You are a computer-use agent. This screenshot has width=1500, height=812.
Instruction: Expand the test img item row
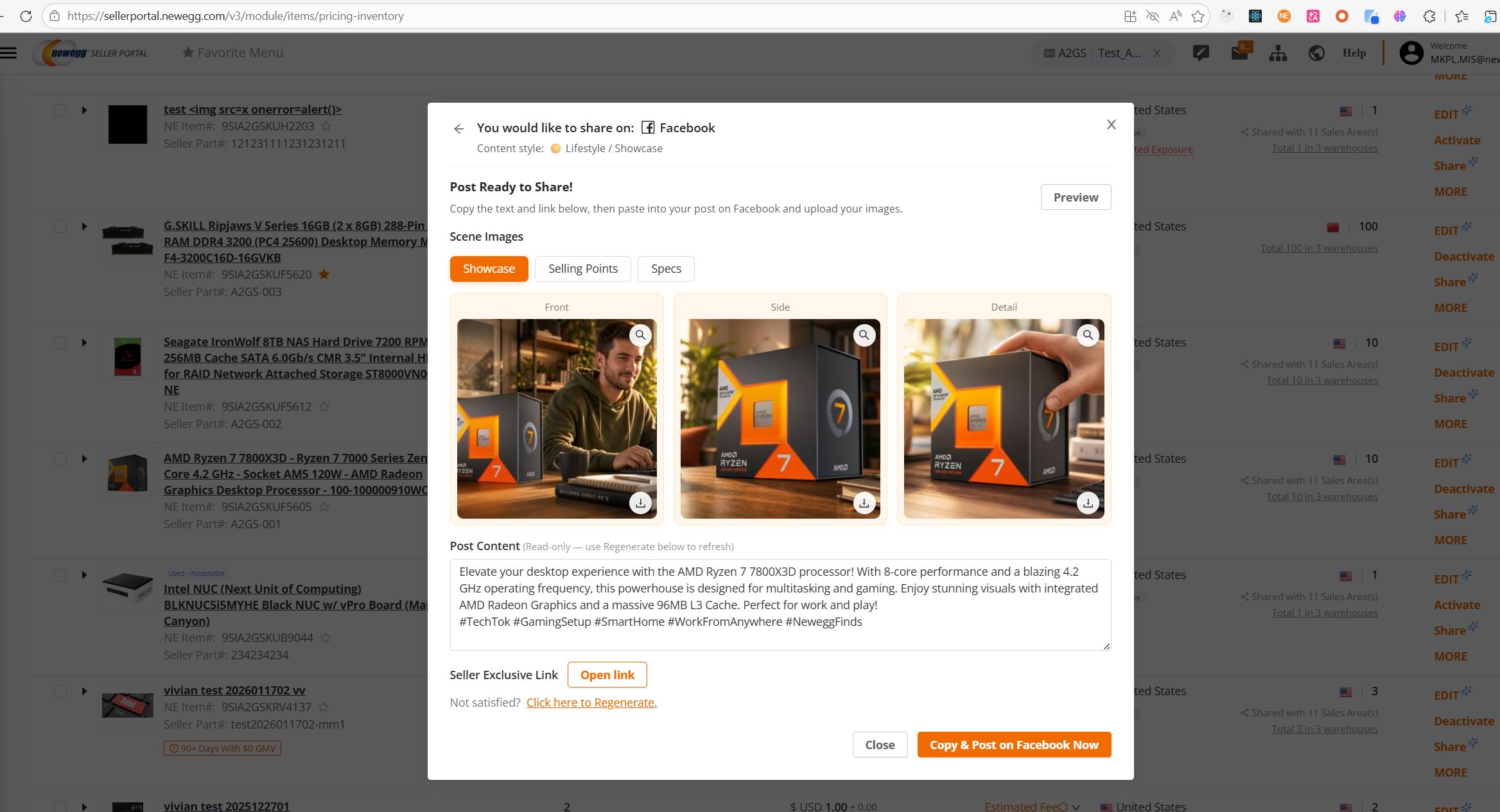coord(84,110)
